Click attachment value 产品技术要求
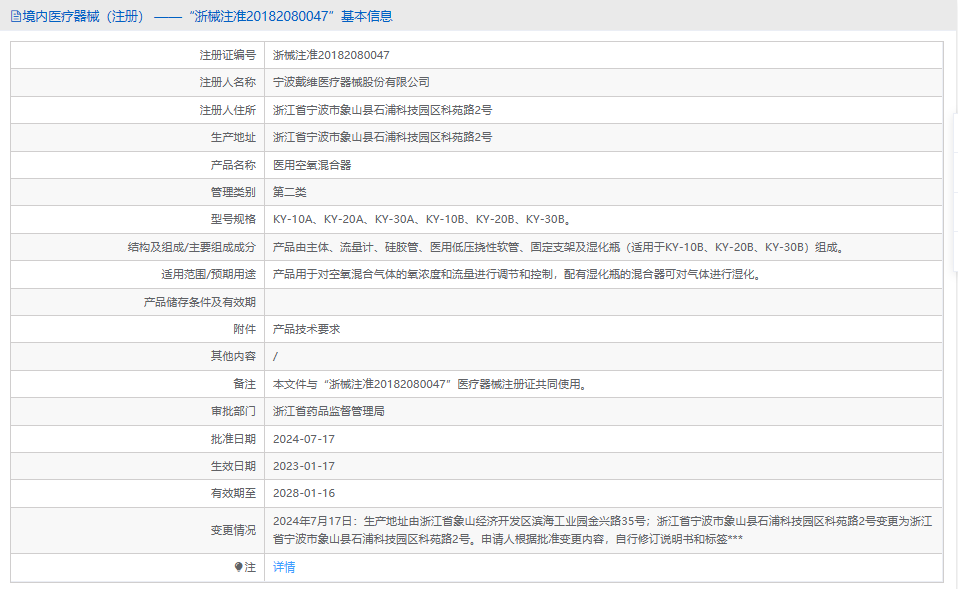This screenshot has height=589, width=958. tap(306, 328)
